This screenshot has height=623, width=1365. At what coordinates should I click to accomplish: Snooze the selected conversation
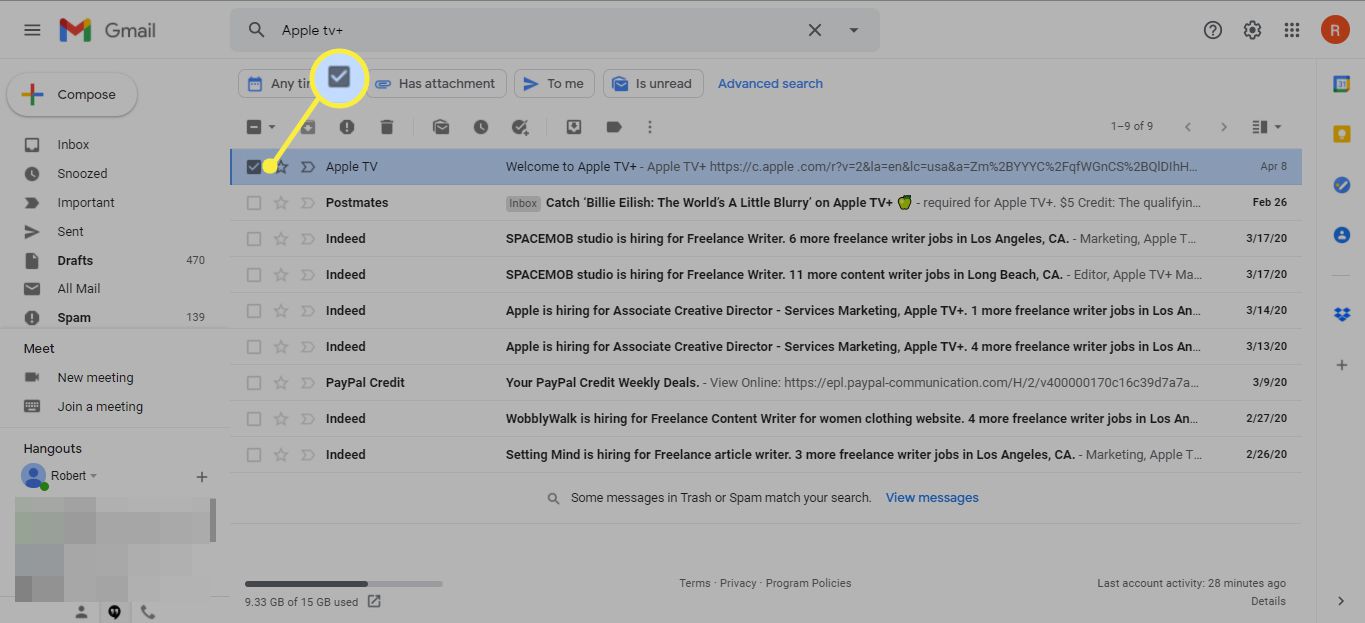(480, 127)
